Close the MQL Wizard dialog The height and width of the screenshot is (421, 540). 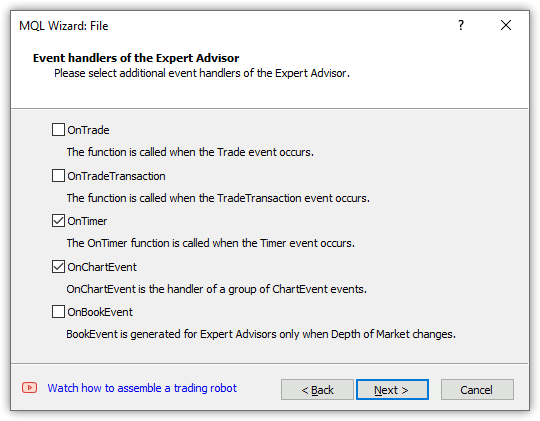click(x=506, y=25)
